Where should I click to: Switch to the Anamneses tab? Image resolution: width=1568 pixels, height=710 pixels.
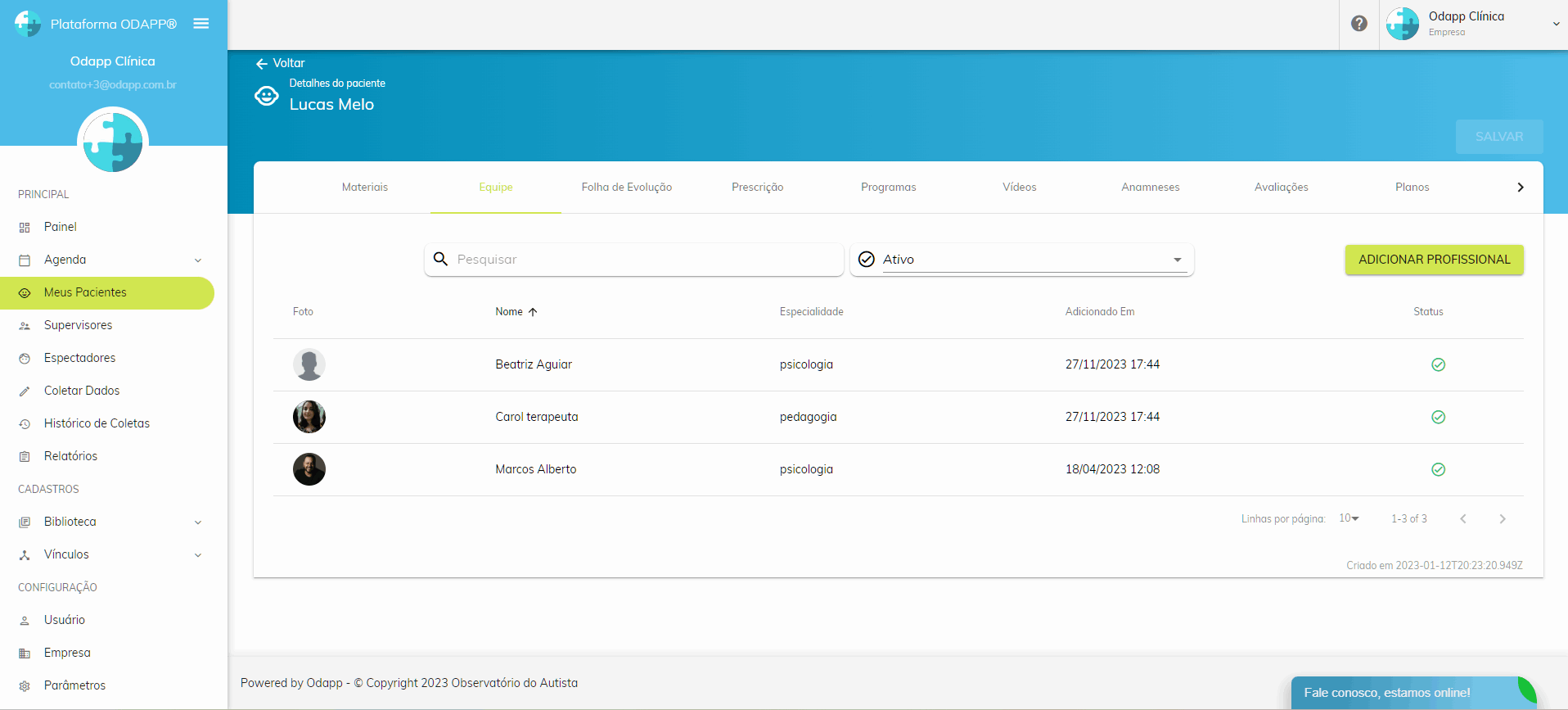click(x=1150, y=188)
